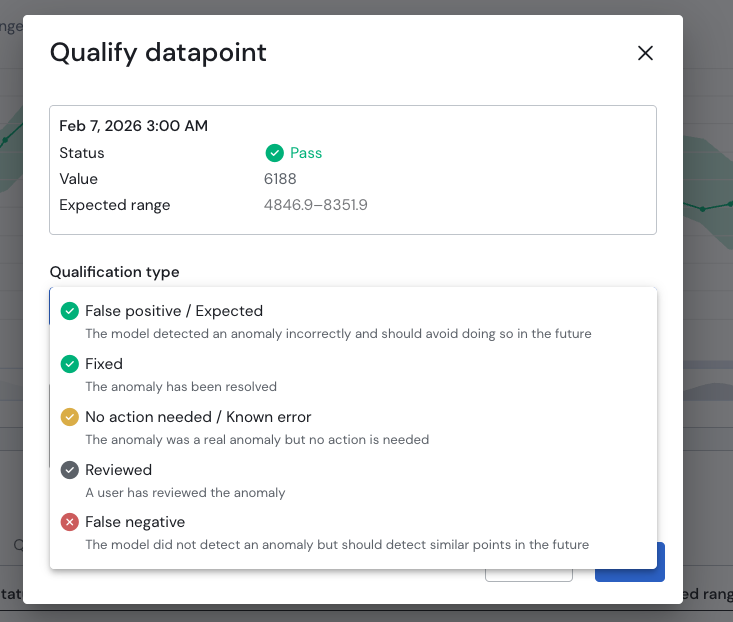Click the green Pass status icon
This screenshot has width=733, height=622.
pyautogui.click(x=274, y=153)
